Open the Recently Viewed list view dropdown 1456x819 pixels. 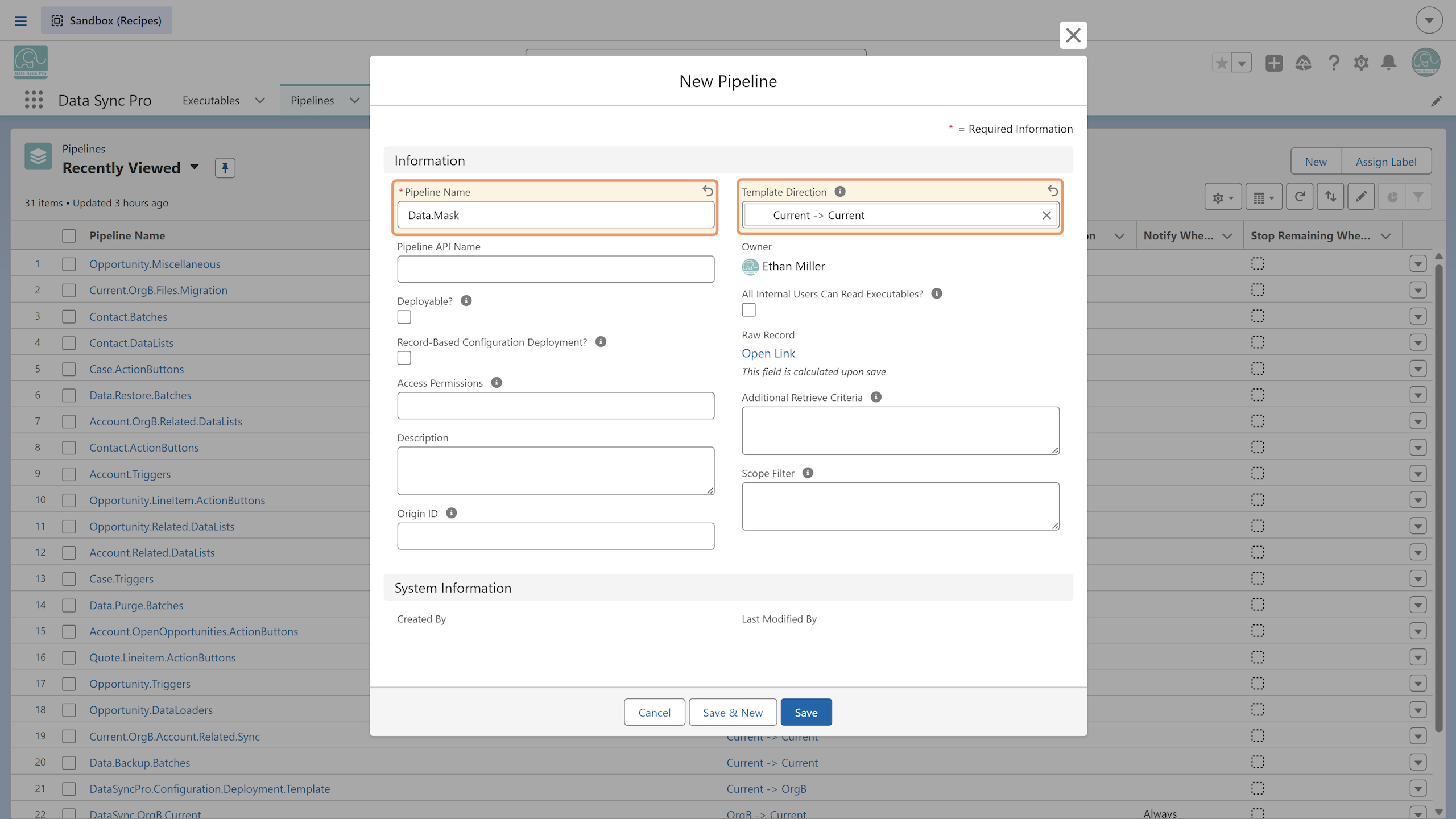point(195,167)
